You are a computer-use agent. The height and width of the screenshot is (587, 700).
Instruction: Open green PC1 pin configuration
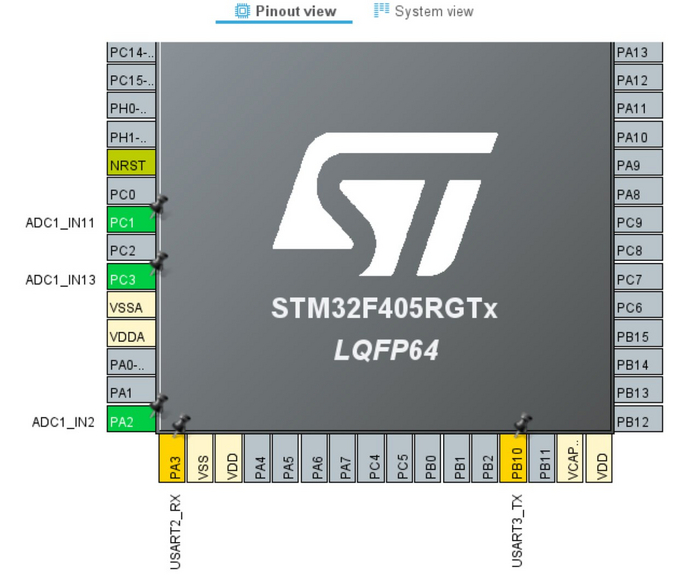point(131,222)
